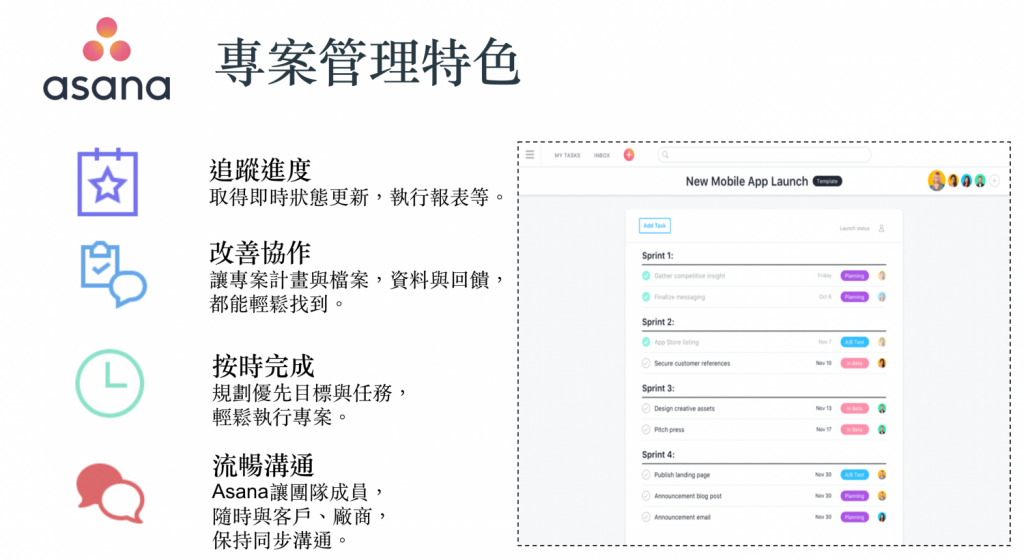
Task: Open A/B Test tag on Publish landing page
Action: click(x=854, y=475)
